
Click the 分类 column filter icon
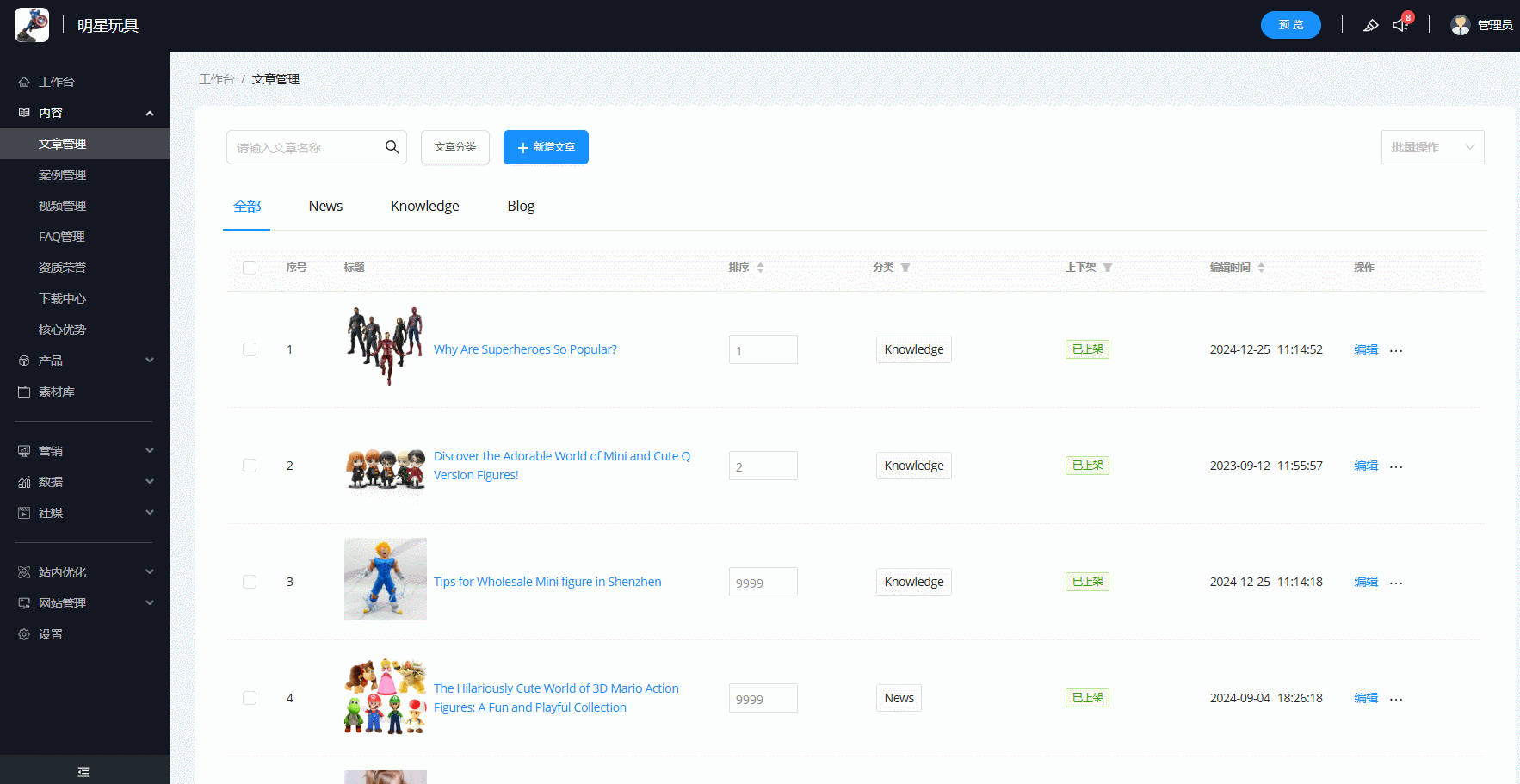[x=905, y=268]
